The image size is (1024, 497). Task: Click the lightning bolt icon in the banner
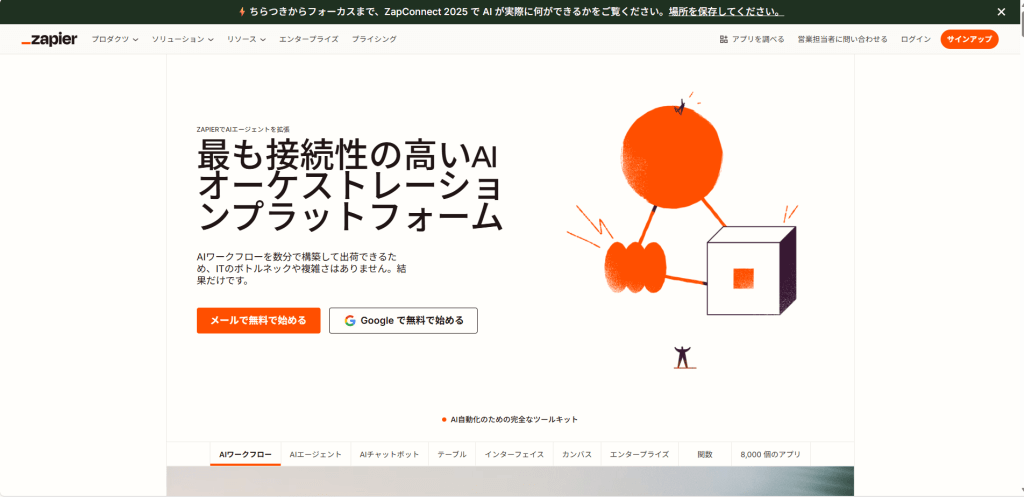(242, 12)
